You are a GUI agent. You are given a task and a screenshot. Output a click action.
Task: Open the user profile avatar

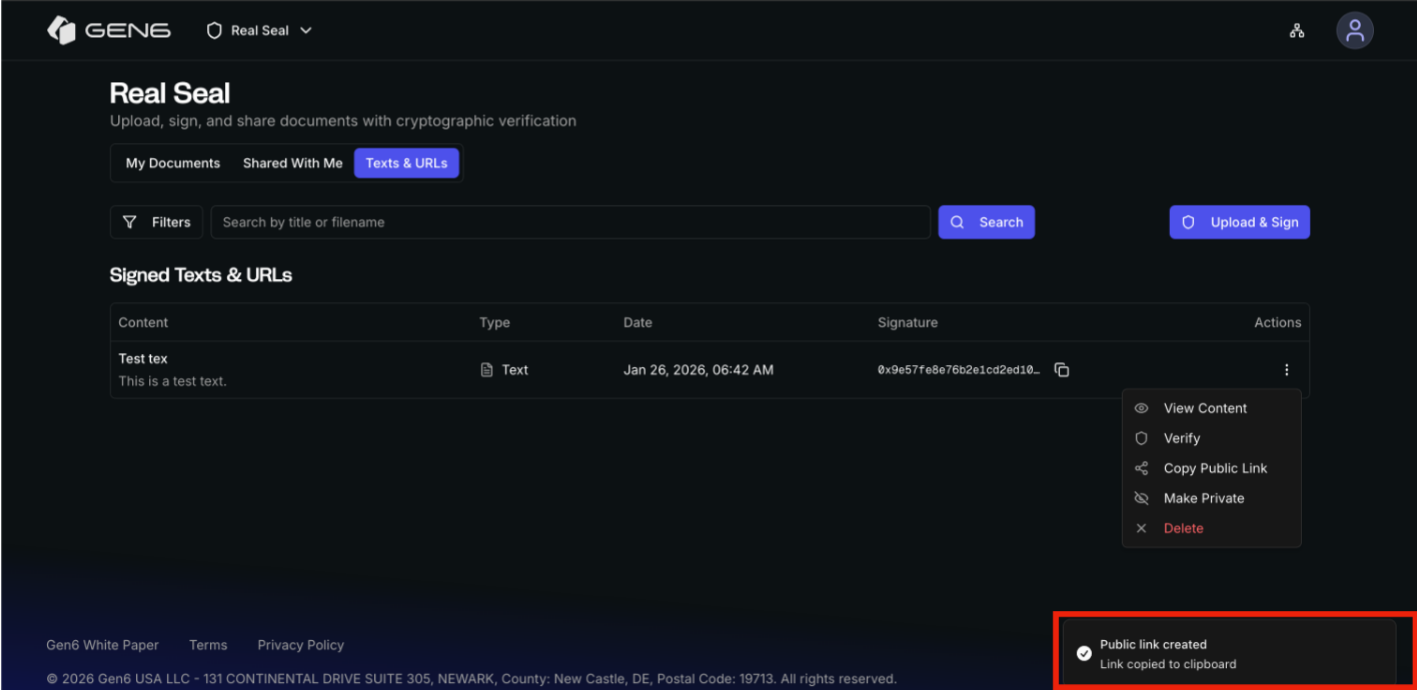click(1354, 31)
